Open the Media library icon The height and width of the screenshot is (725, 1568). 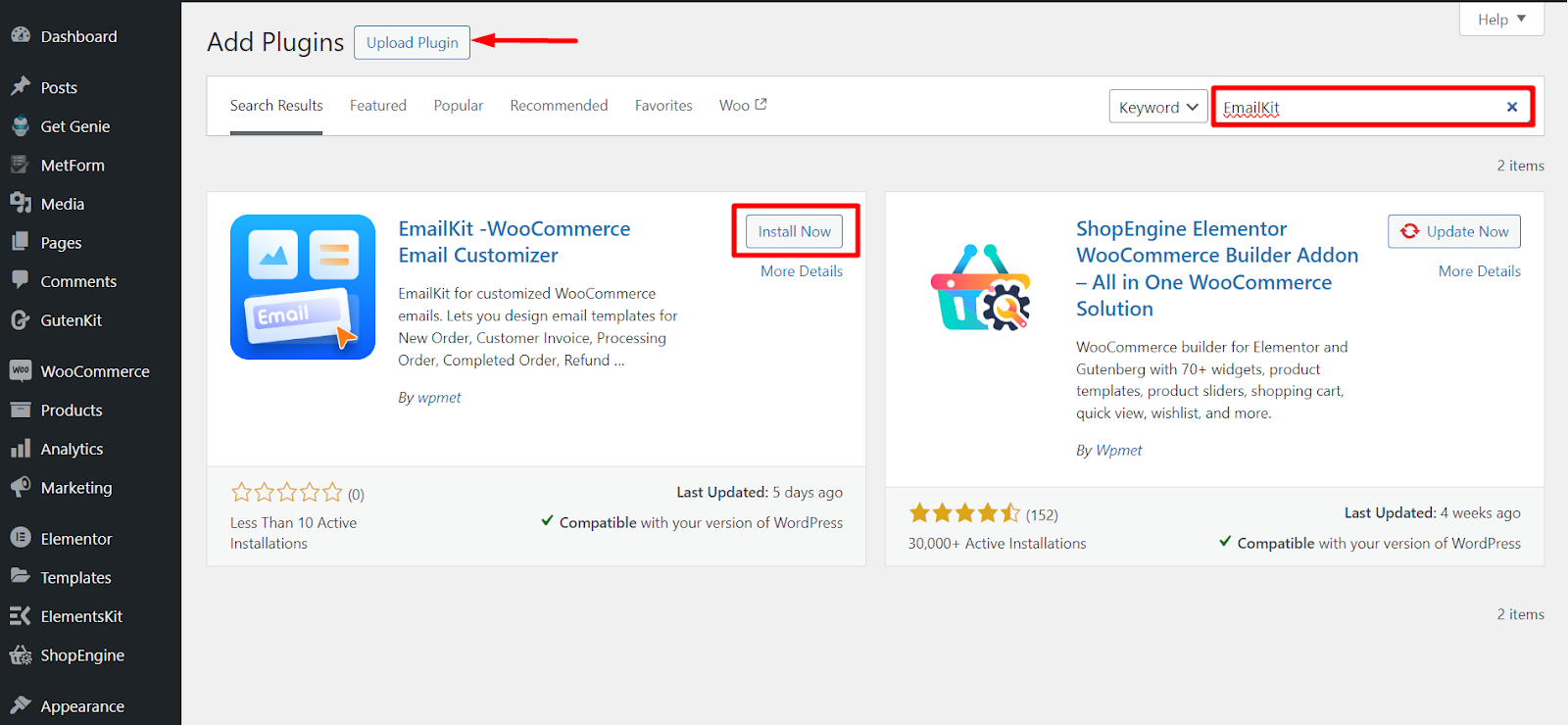coord(21,203)
